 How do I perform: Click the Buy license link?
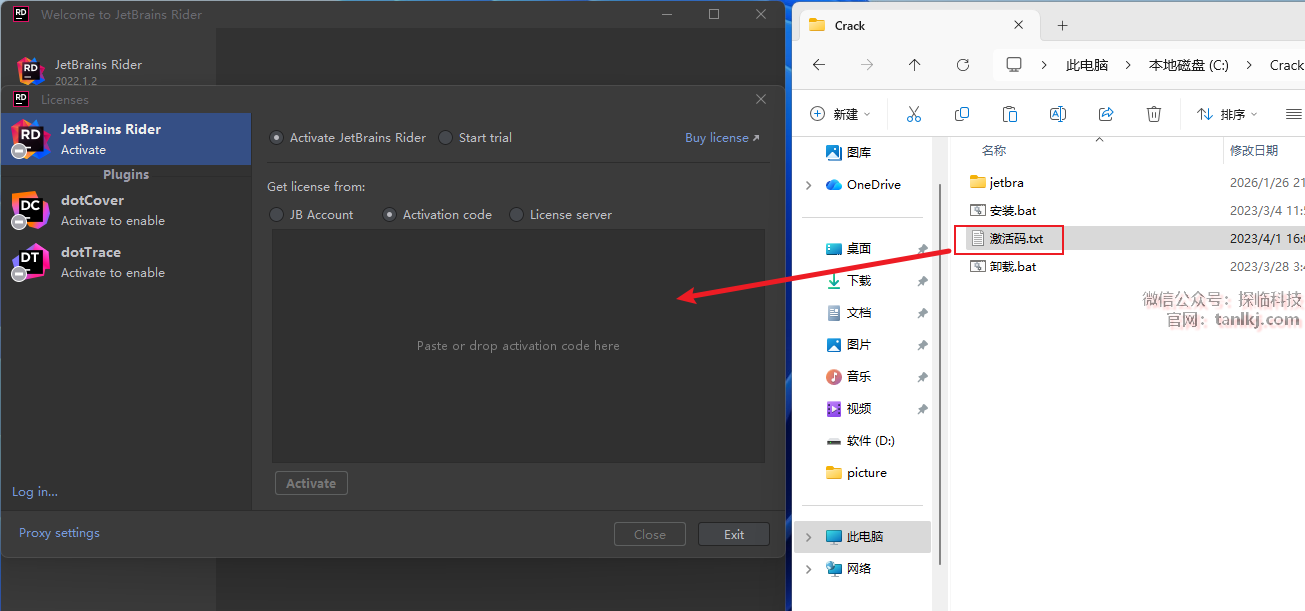coord(721,138)
